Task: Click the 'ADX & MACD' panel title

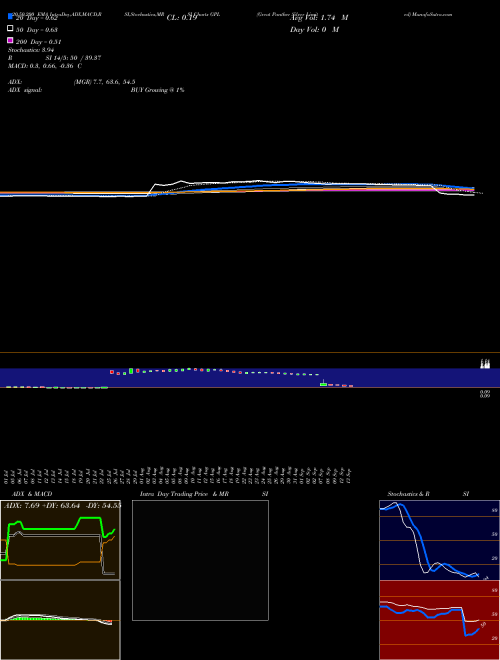Action: click(x=32, y=494)
